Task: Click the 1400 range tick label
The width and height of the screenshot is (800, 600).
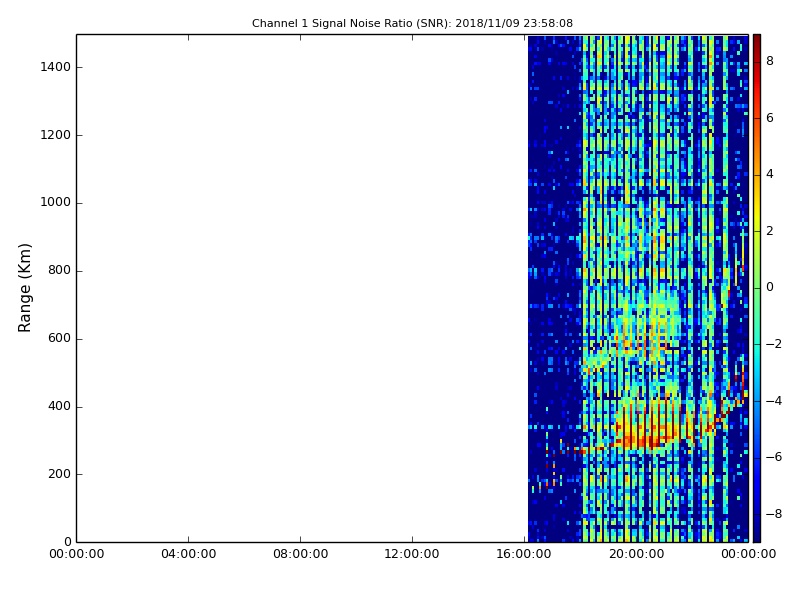Action: click(56, 67)
